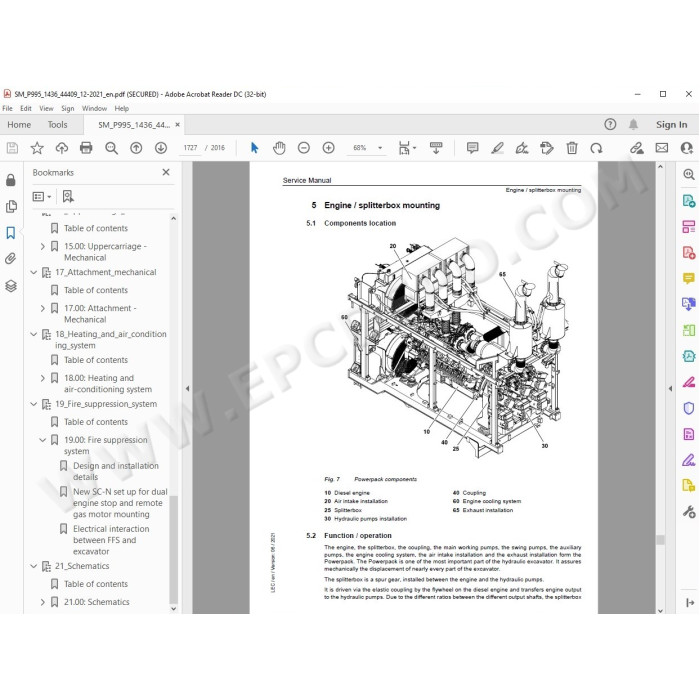Click the Save file icon
The image size is (700, 700).
[12, 148]
